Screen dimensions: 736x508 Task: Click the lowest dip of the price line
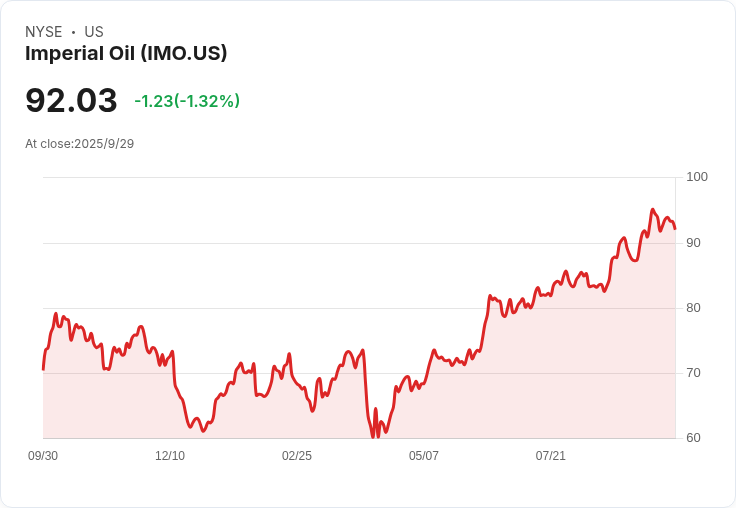coord(374,437)
